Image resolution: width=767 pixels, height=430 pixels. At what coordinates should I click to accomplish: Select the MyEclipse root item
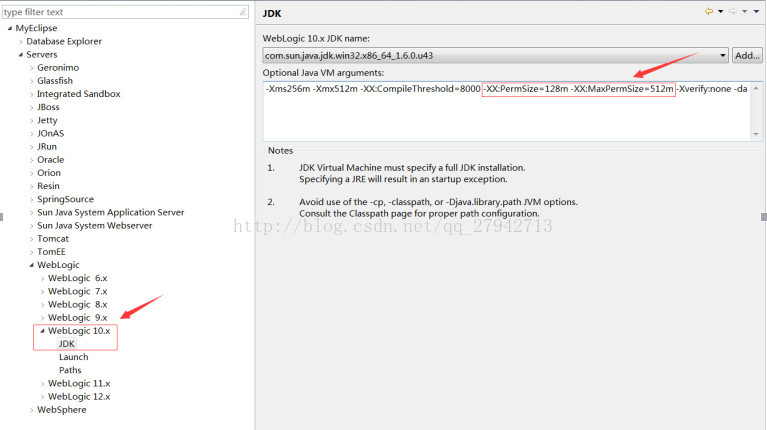36,28
